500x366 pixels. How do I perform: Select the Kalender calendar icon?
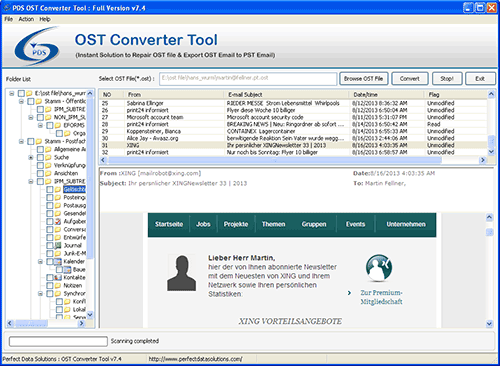click(58, 261)
